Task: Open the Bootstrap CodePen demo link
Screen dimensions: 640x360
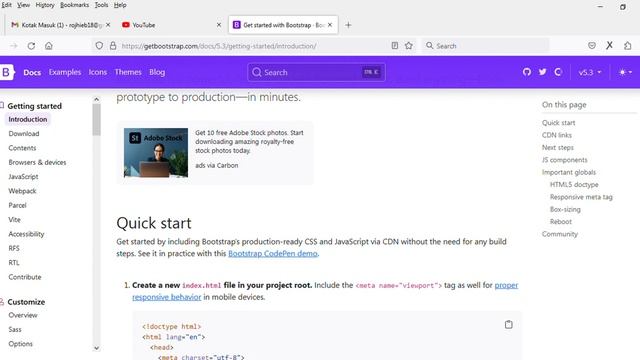Action: point(273,253)
